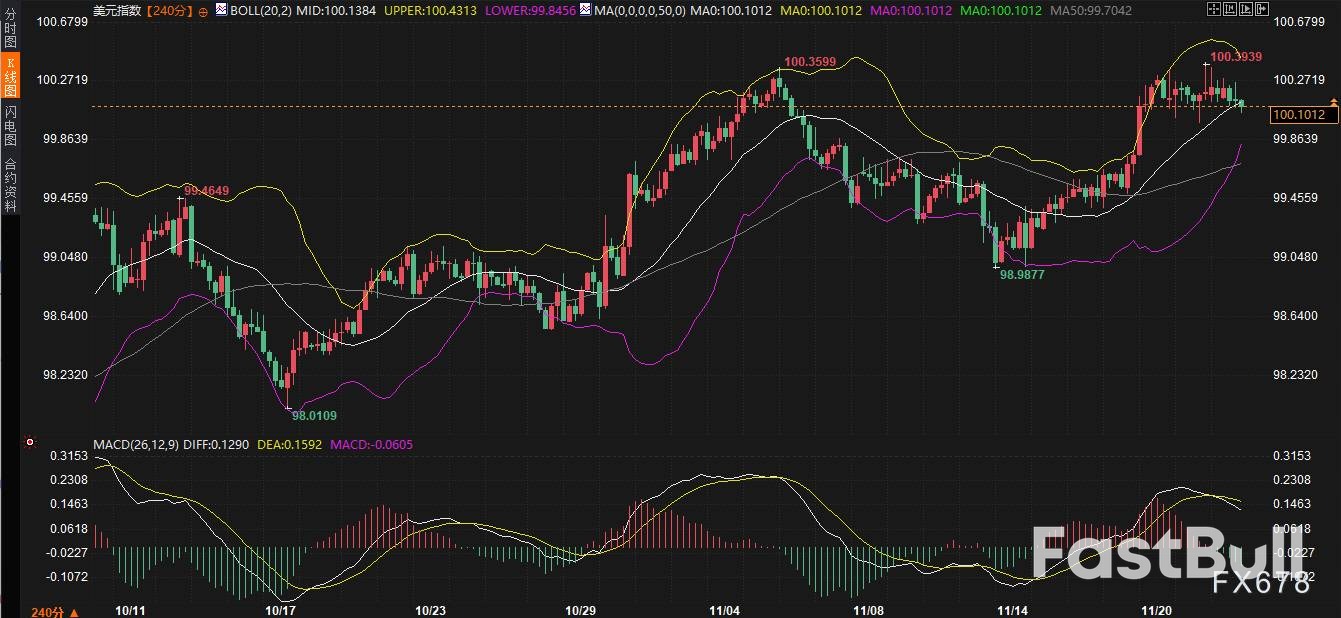Click the BOLL indicator chart icon

(222, 10)
